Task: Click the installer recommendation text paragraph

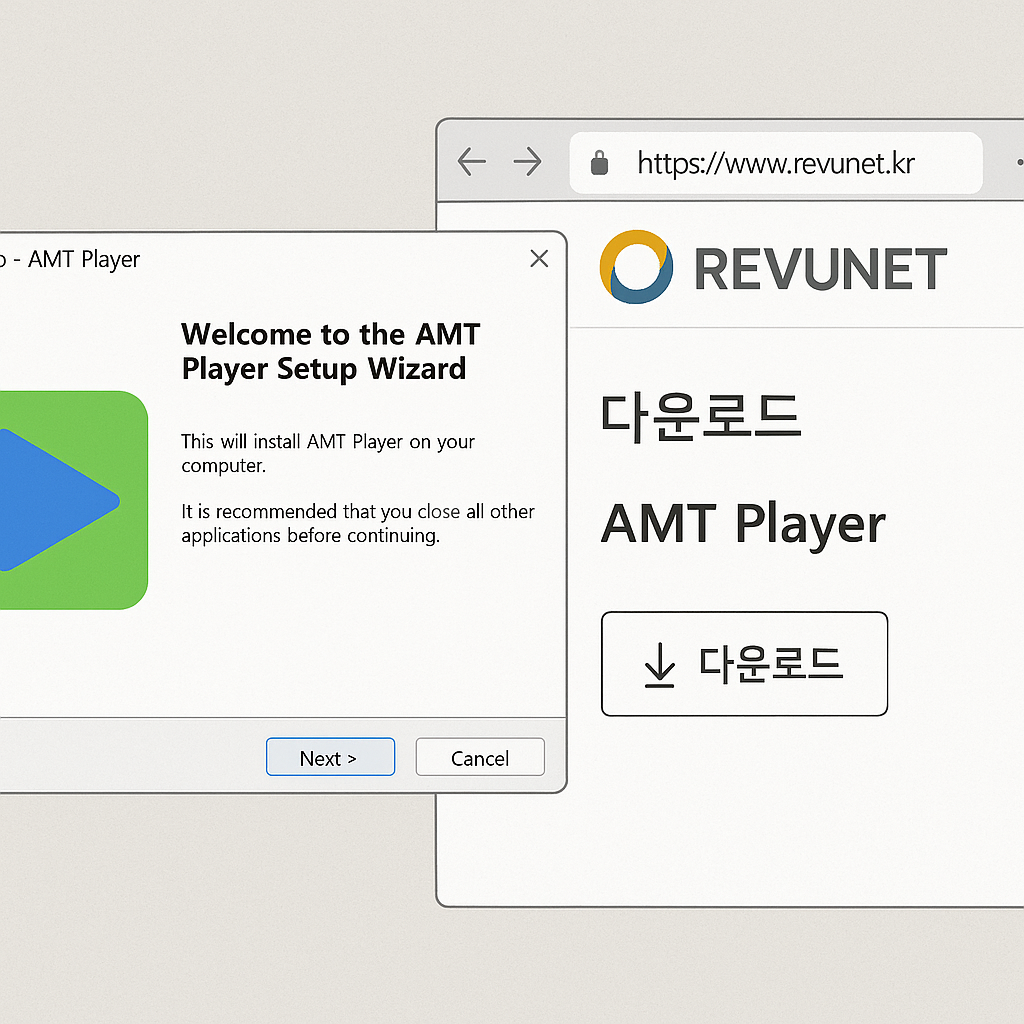Action: (x=357, y=523)
